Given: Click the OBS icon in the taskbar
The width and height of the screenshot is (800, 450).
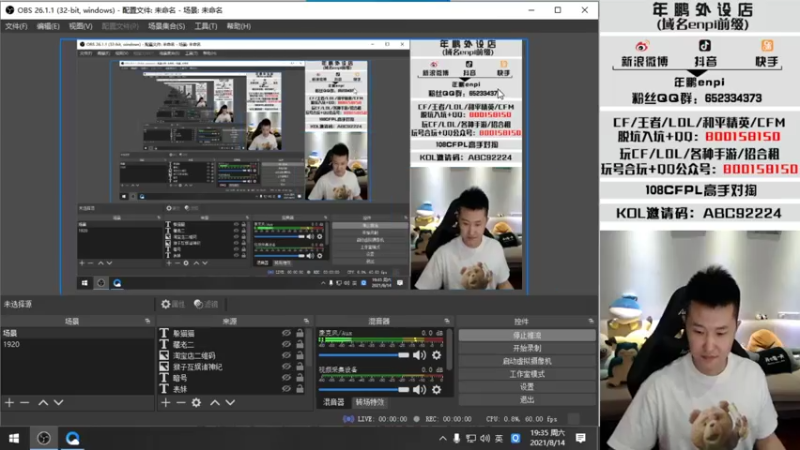Looking at the screenshot, I should pyautogui.click(x=44, y=438).
